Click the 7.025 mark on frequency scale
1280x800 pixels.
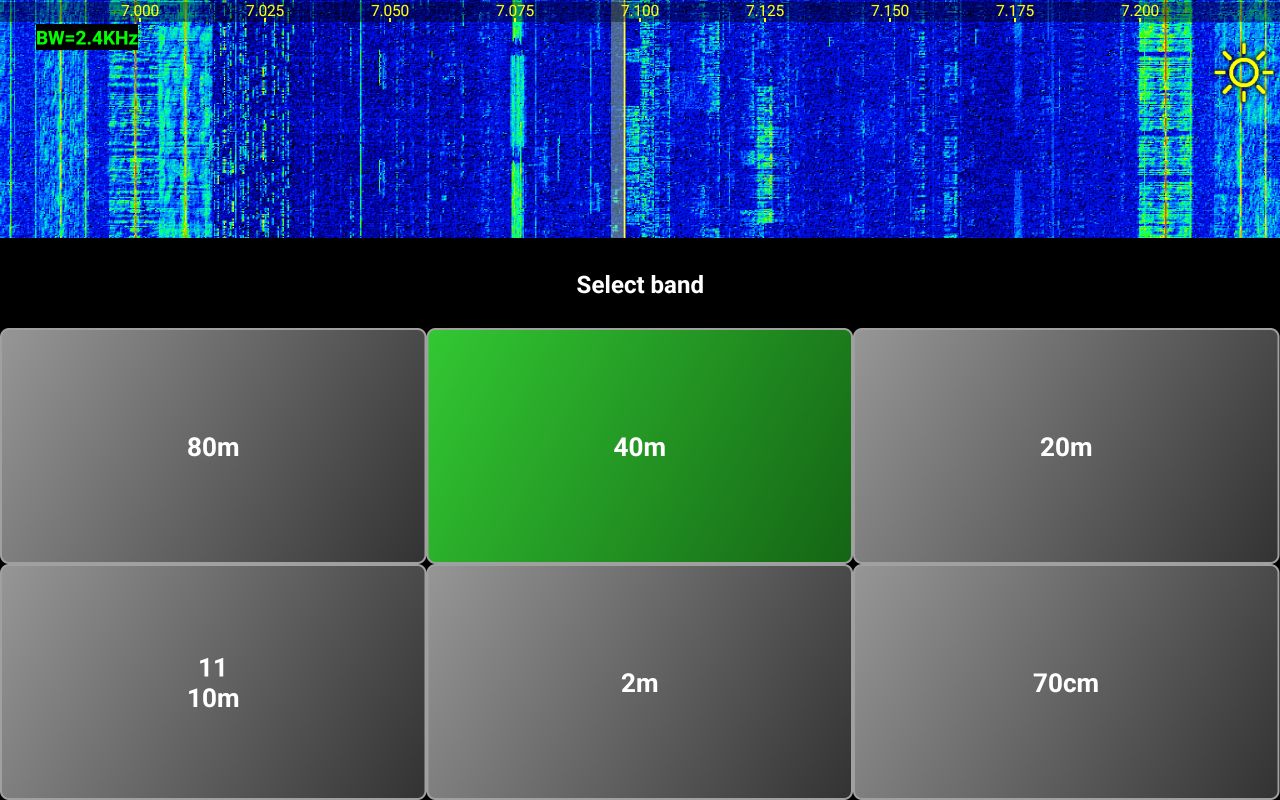[x=265, y=11]
